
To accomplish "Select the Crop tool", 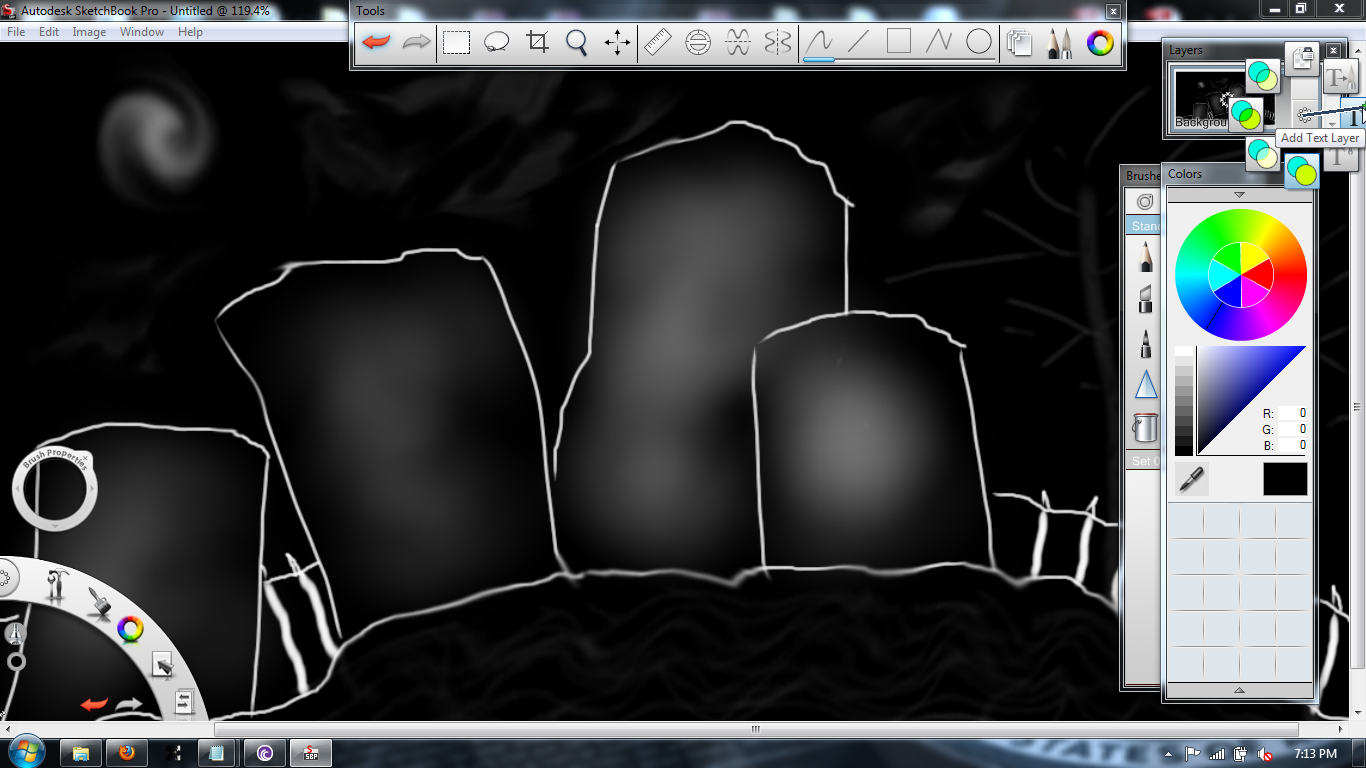I will coord(538,42).
